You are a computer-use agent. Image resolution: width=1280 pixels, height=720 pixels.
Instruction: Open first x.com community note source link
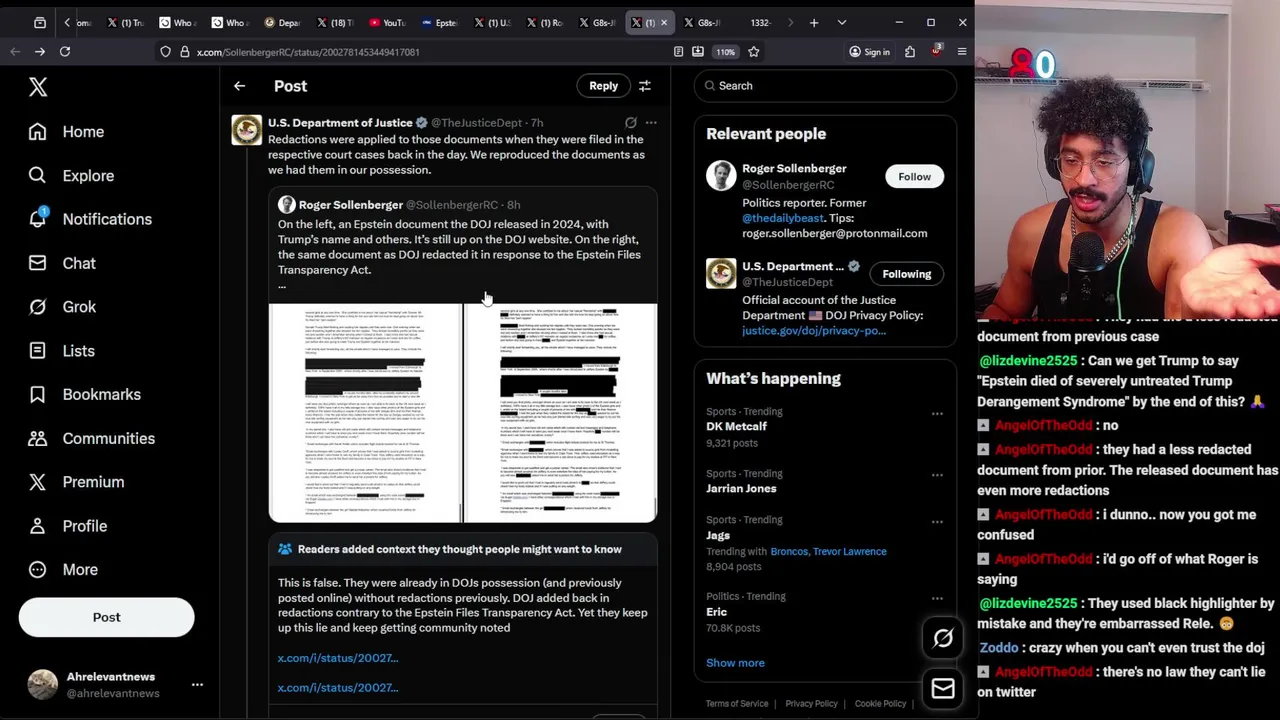tap(338, 658)
